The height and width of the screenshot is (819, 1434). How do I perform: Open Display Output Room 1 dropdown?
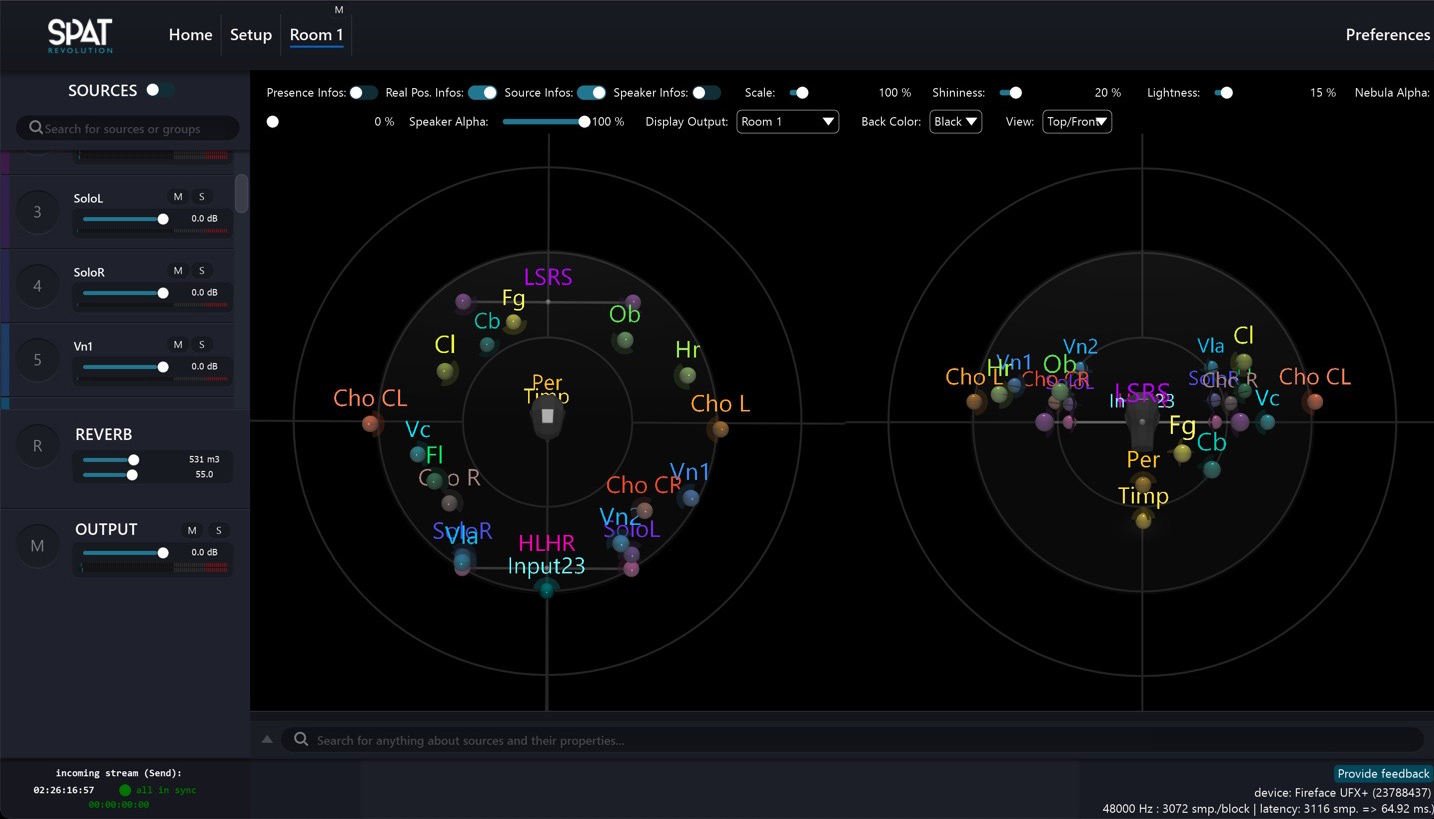click(x=787, y=122)
